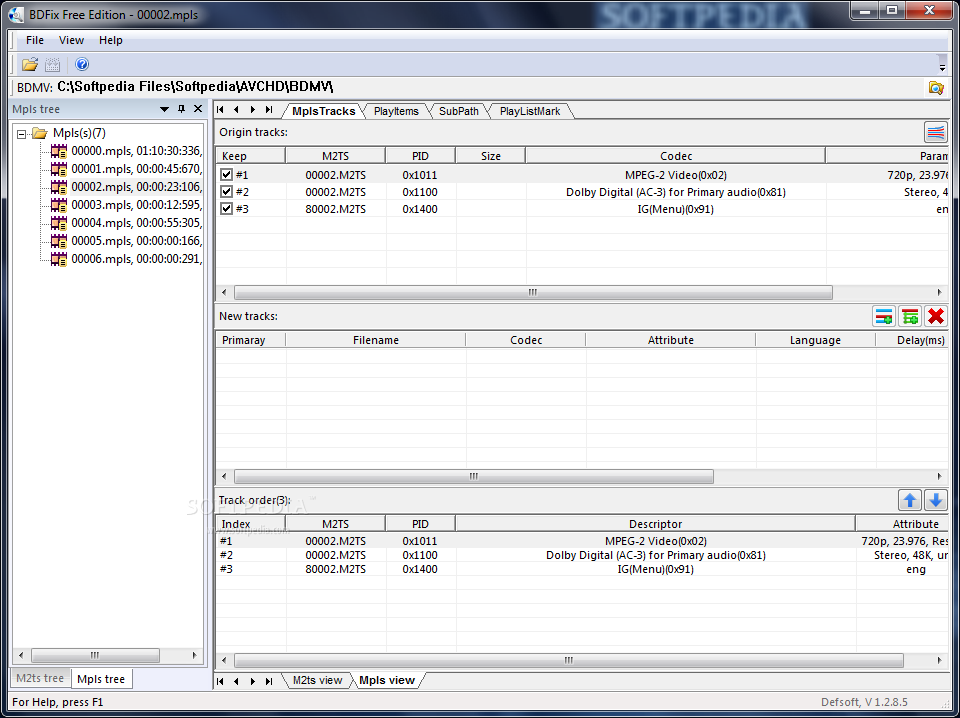Select 00001.mpls in the tree
Screen dimensions: 960x718
coord(136,169)
